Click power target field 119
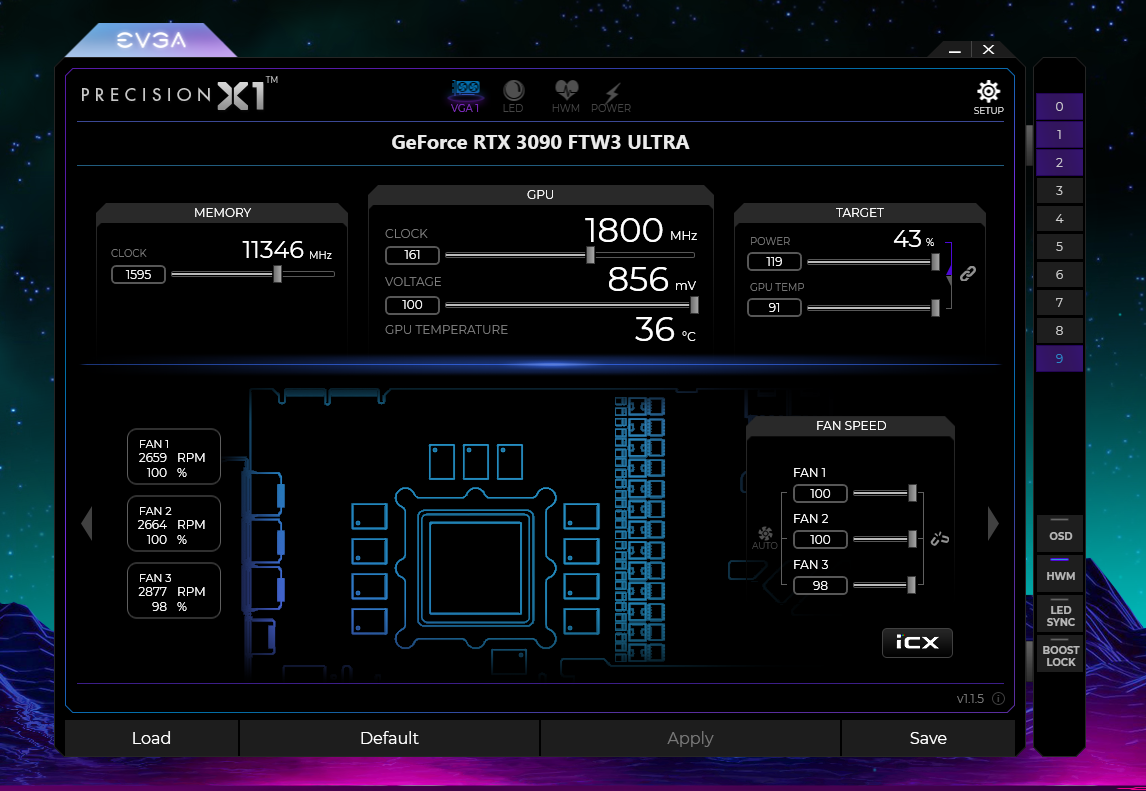The image size is (1146, 791). (x=774, y=262)
